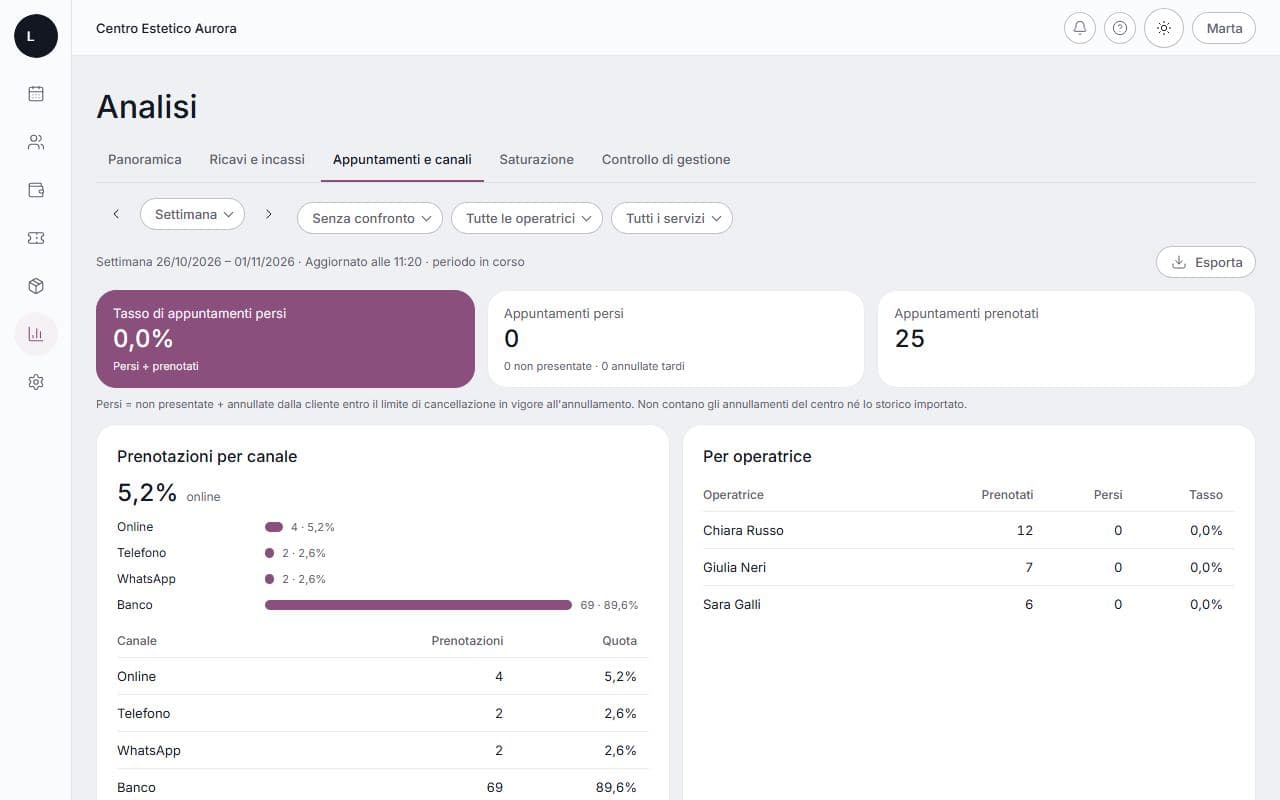The height and width of the screenshot is (800, 1280).
Task: Open the ticket voucher icon in the sidebar
Action: pyautogui.click(x=36, y=238)
